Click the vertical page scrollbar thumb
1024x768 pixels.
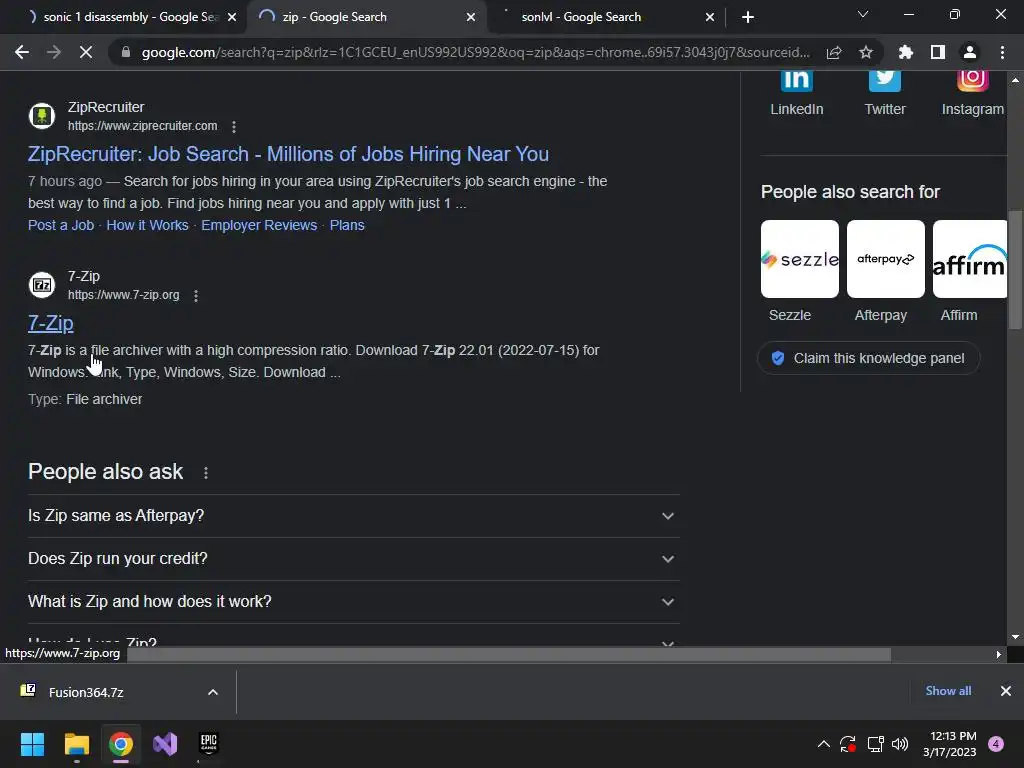pos(1015,270)
